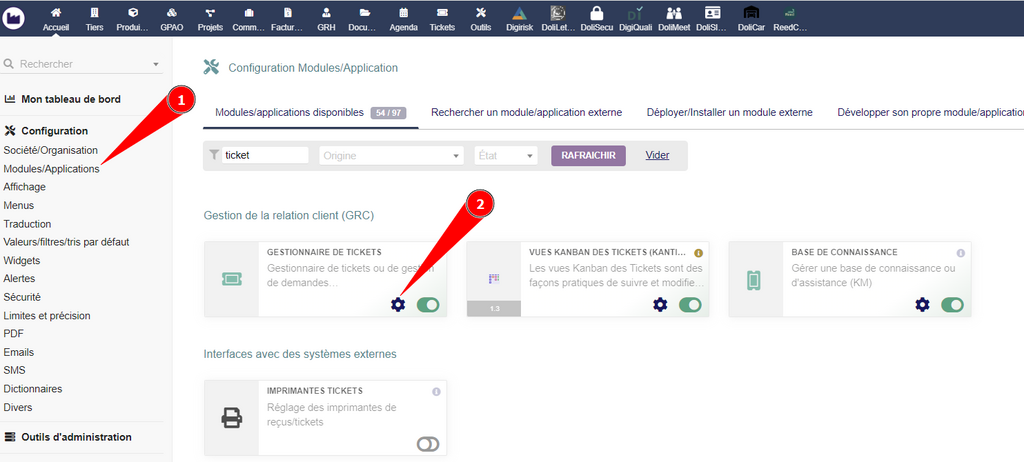
Task: Disable the Base de connaissance module toggle
Action: [x=952, y=305]
